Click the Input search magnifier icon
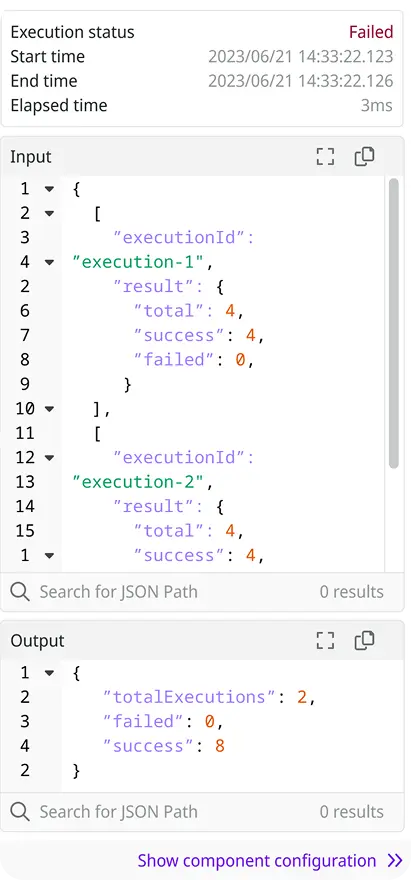 click(x=20, y=592)
